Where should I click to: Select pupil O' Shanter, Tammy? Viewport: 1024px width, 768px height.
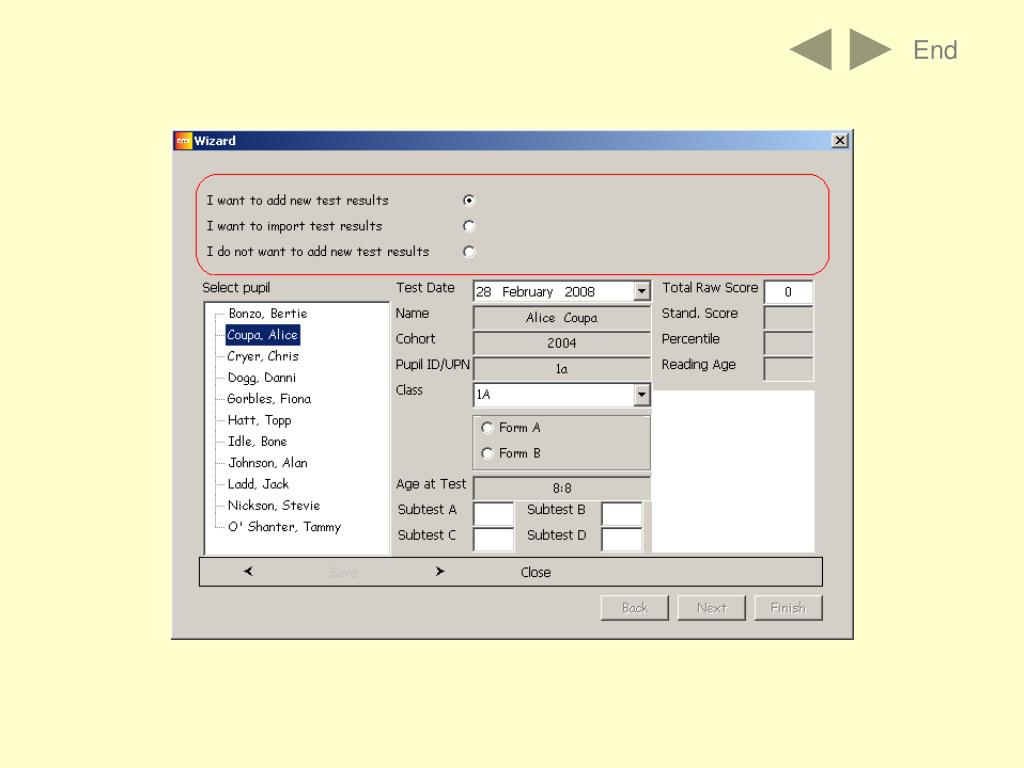(x=284, y=527)
